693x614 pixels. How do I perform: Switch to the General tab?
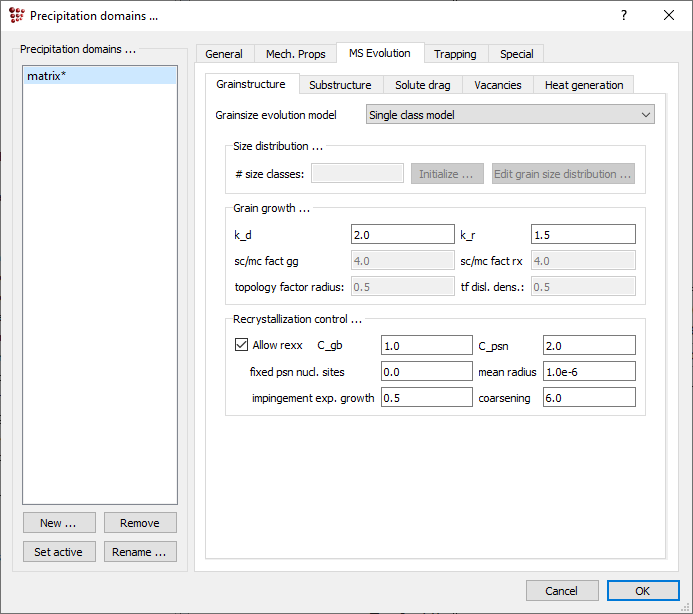click(224, 54)
